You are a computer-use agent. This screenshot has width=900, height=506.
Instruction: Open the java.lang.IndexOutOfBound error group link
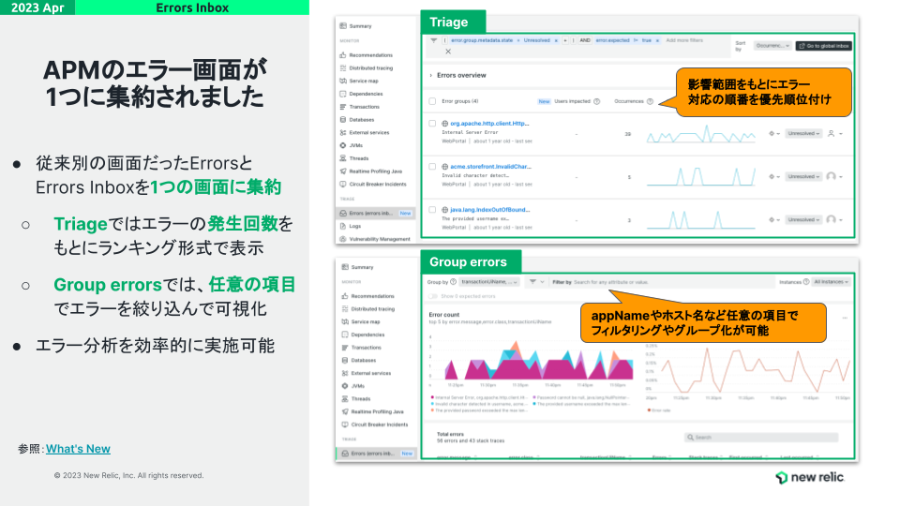[x=490, y=209]
